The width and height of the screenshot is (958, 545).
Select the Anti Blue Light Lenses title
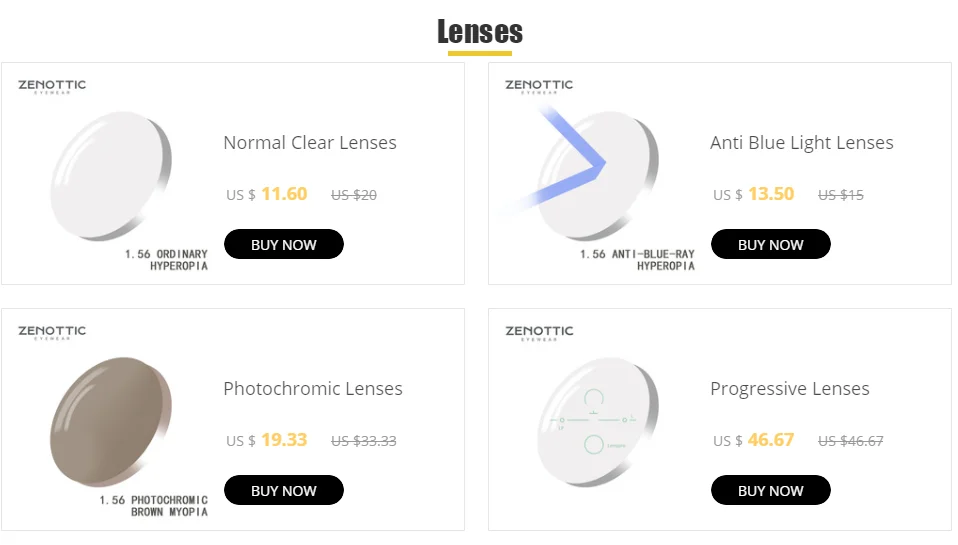click(x=802, y=143)
